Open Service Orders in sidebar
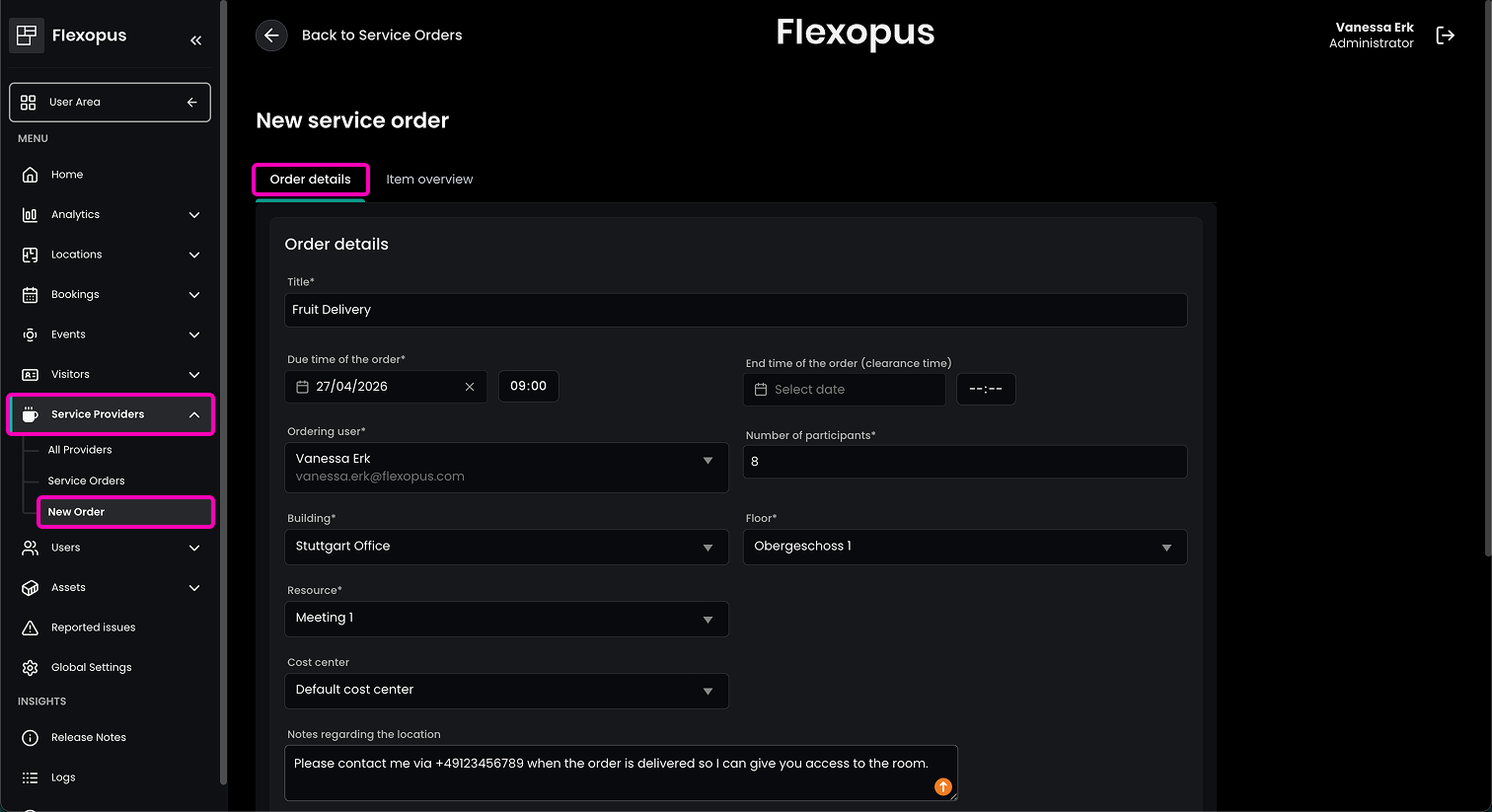This screenshot has height=812, width=1492. tap(87, 481)
